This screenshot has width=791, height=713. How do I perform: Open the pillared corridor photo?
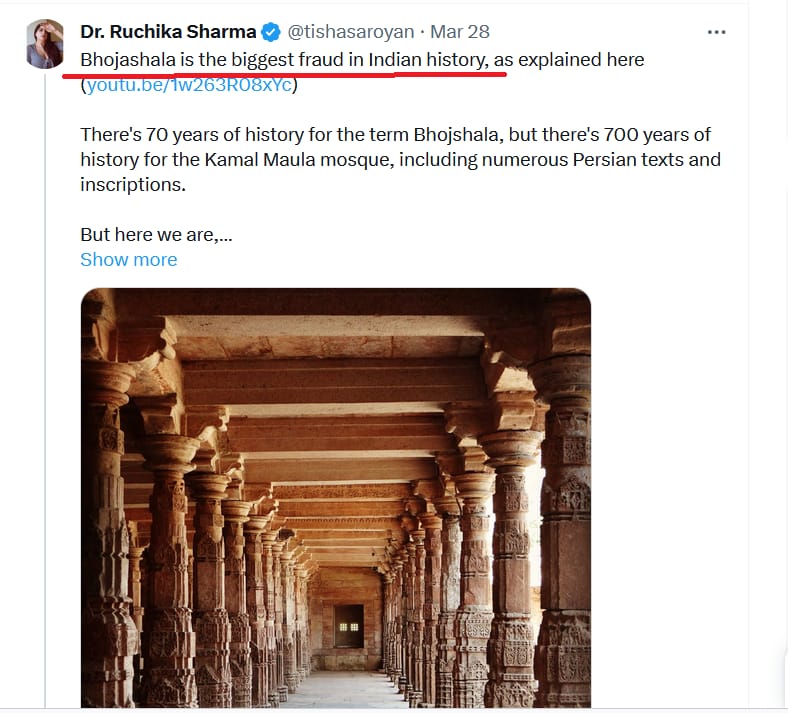click(x=336, y=498)
